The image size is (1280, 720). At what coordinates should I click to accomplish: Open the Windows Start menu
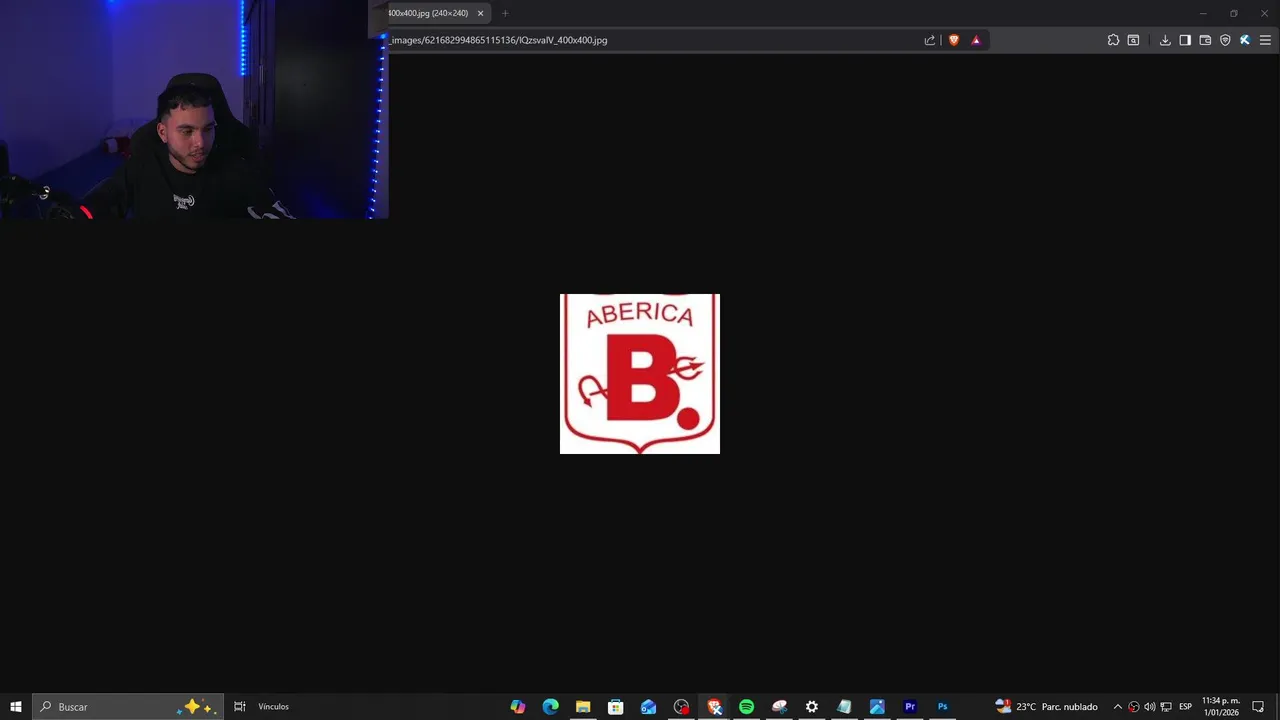point(16,707)
